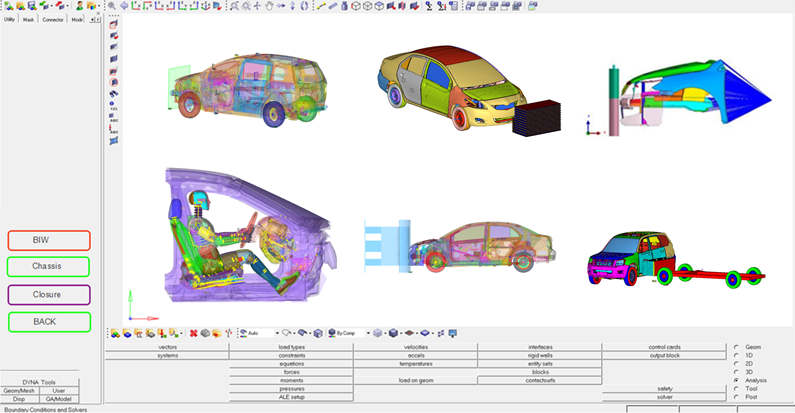This screenshot has height=413, width=795.
Task: Click the anchor-shaped view icon
Action: (x=207, y=6)
